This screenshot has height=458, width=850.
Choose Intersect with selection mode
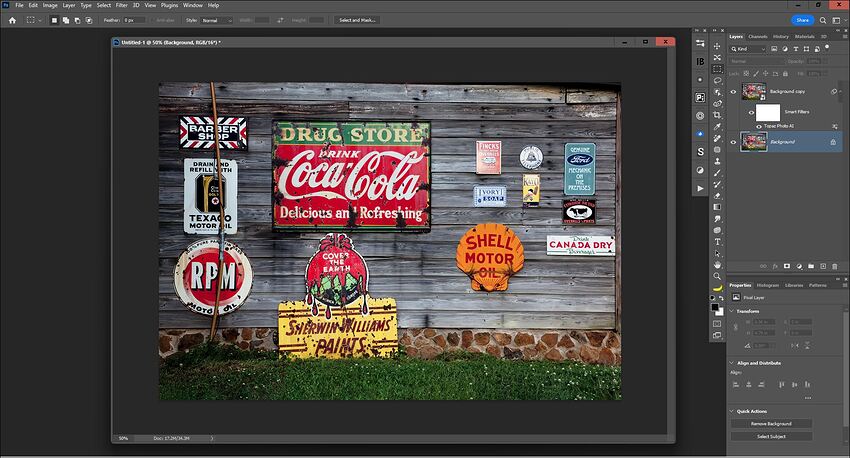click(x=89, y=20)
